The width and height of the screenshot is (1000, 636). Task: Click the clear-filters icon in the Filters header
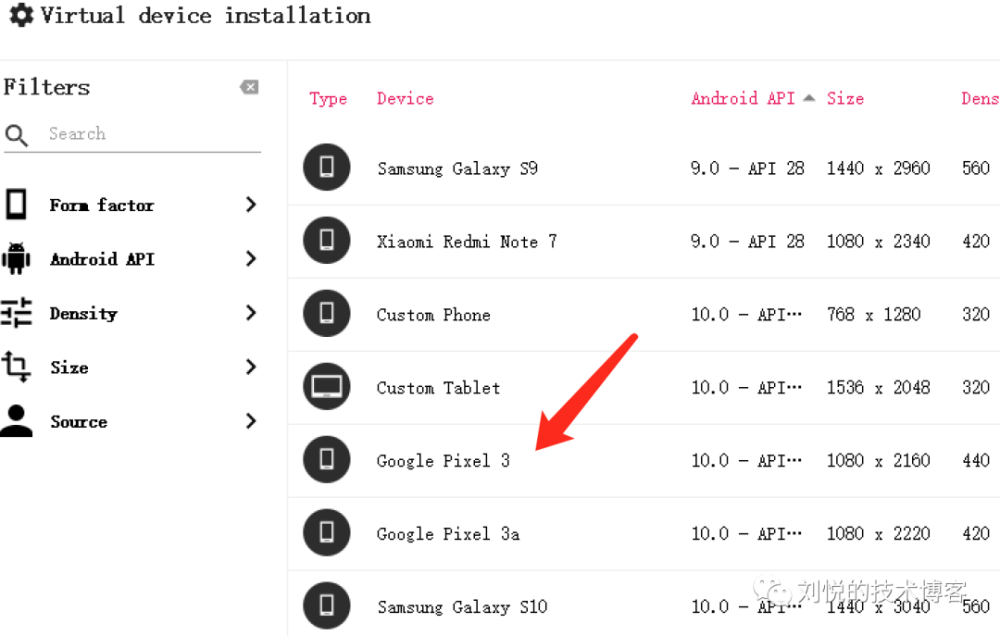[248, 87]
